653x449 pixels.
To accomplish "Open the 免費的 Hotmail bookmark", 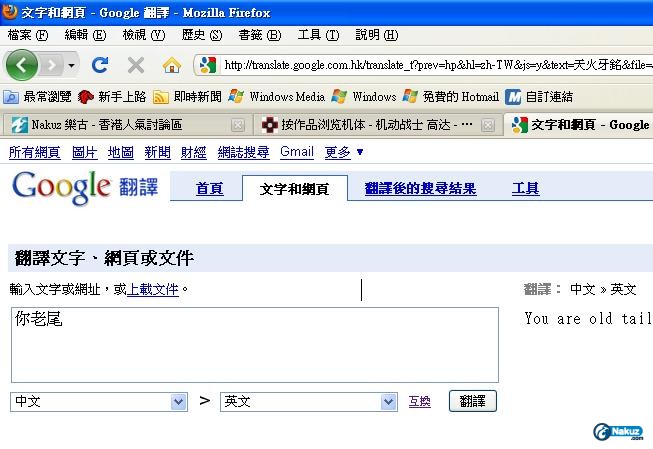I will (x=451, y=97).
